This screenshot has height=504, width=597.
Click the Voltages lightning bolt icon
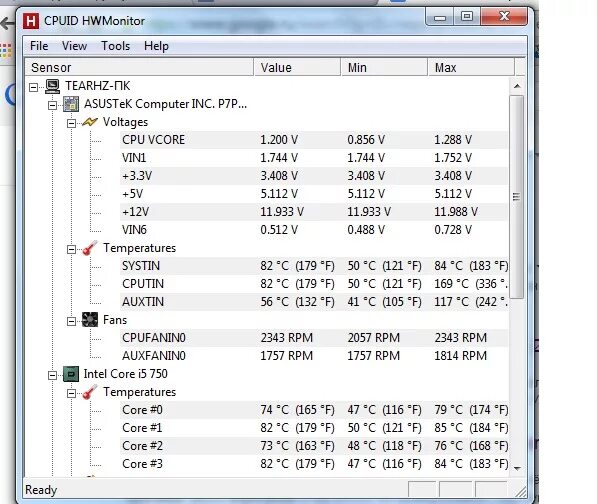pos(90,122)
